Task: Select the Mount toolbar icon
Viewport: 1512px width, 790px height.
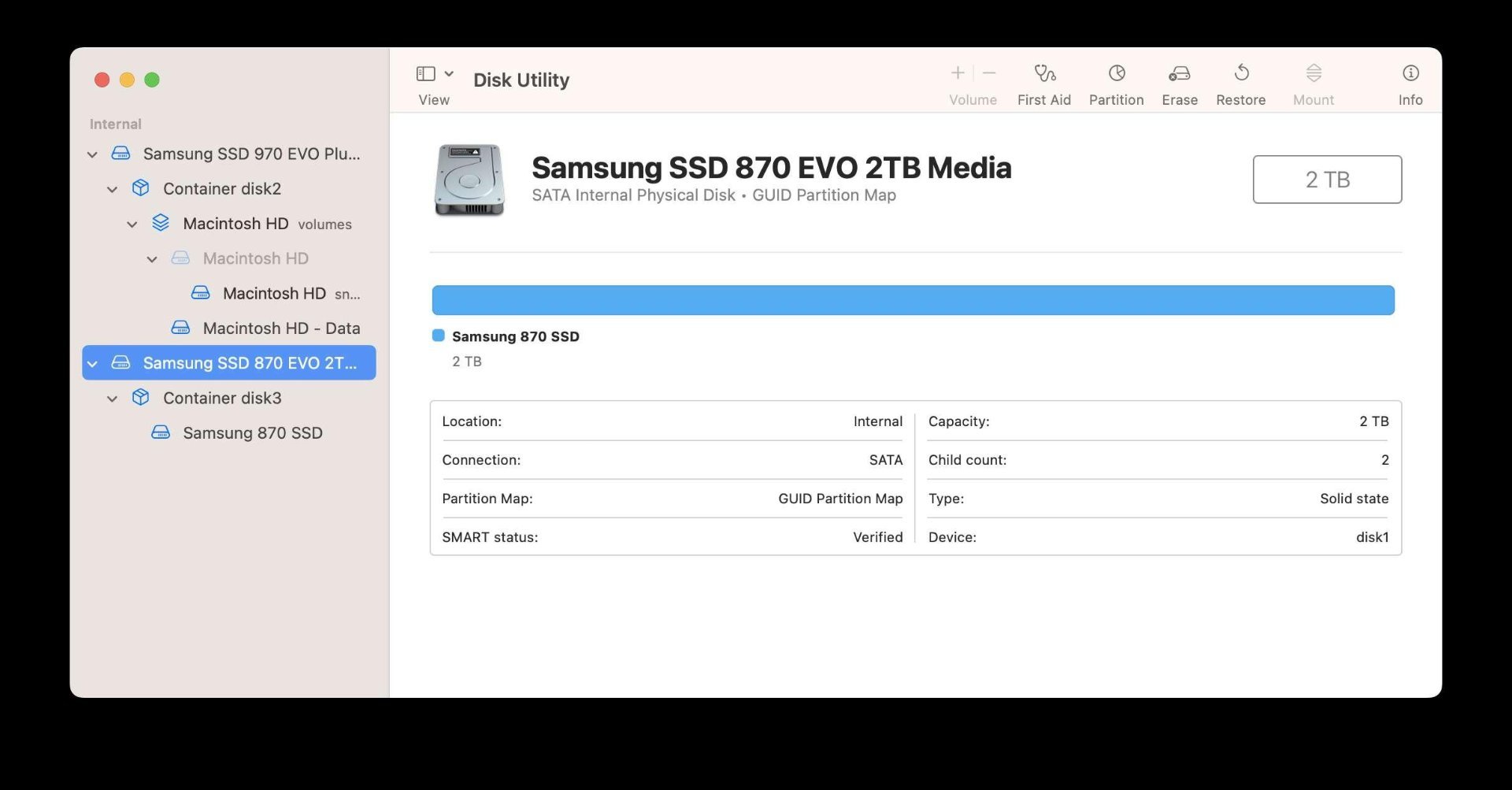Action: 1314,73
